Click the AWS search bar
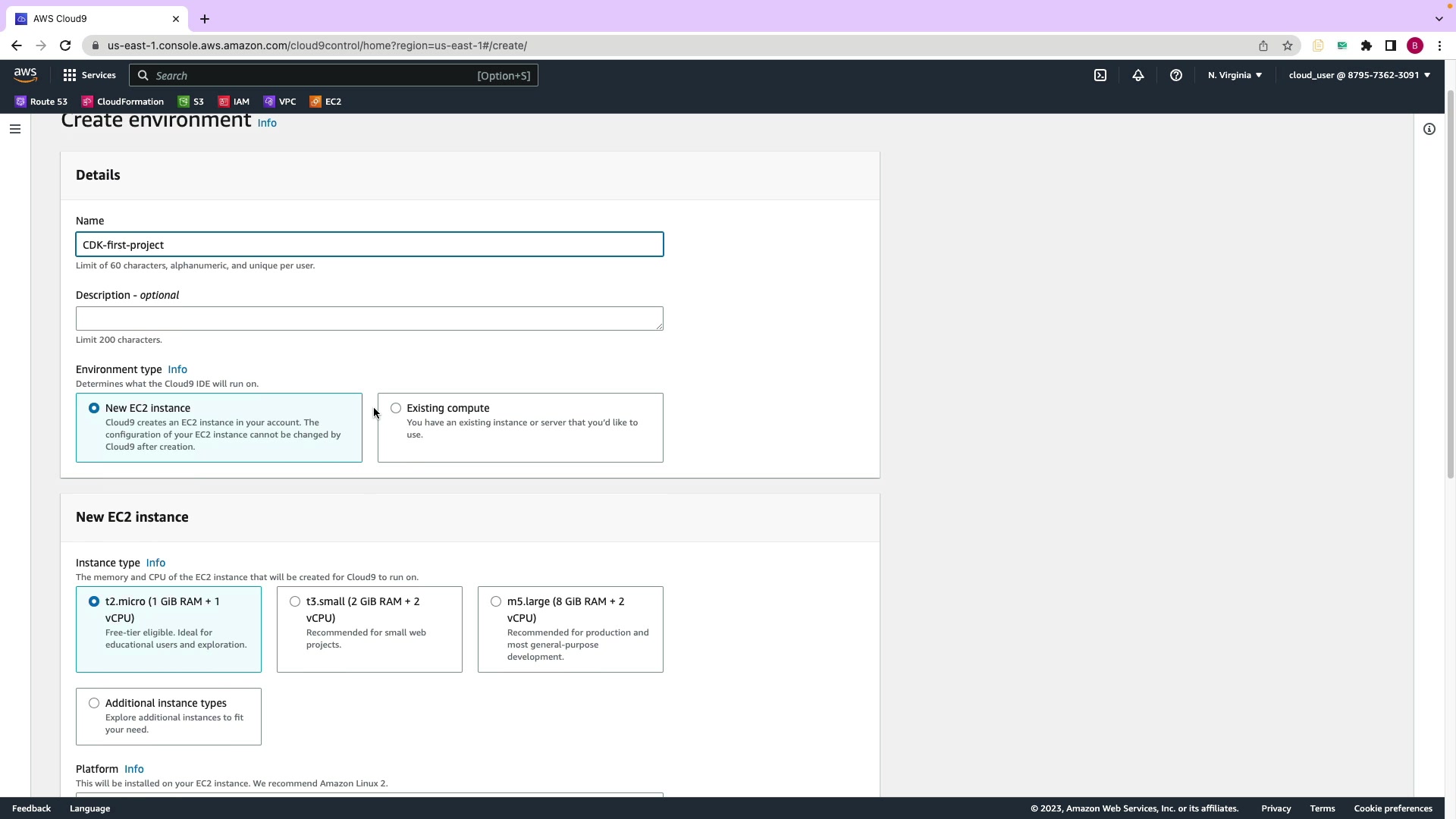1456x819 pixels. point(334,76)
